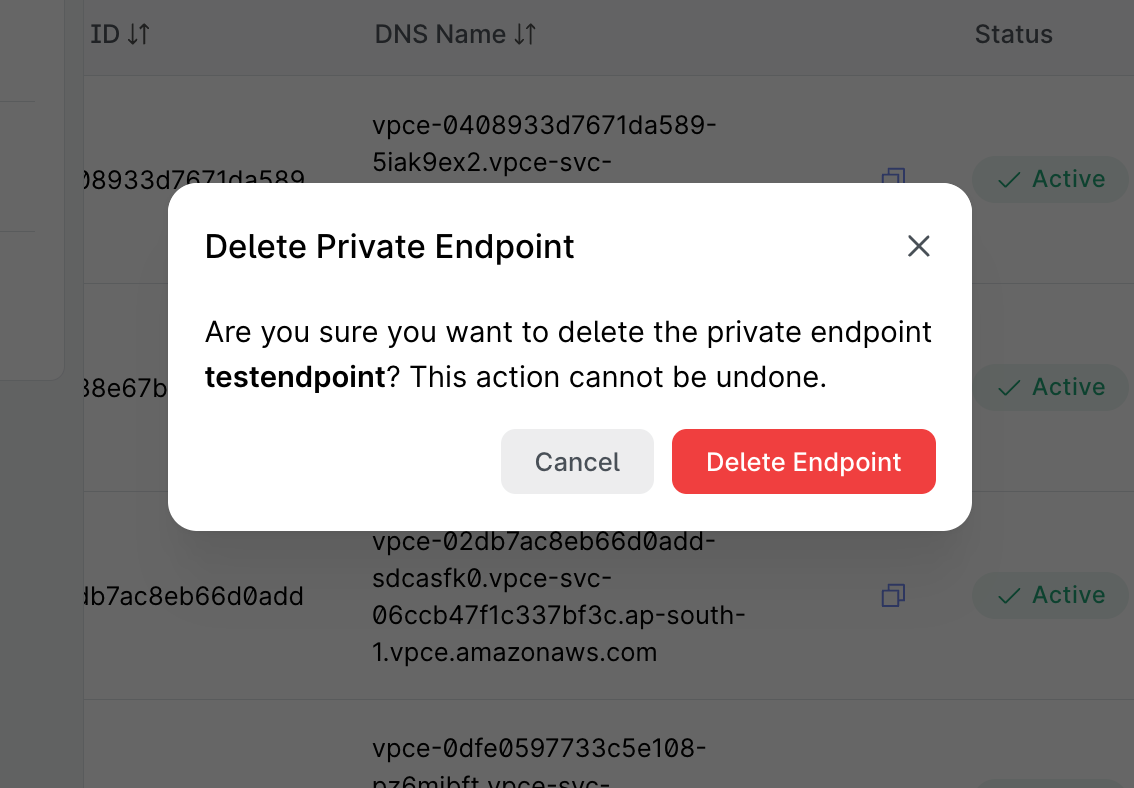Copy the DNS name of vpce-02db7ac8eb66d0add
Image resolution: width=1134 pixels, height=788 pixels.
893,595
